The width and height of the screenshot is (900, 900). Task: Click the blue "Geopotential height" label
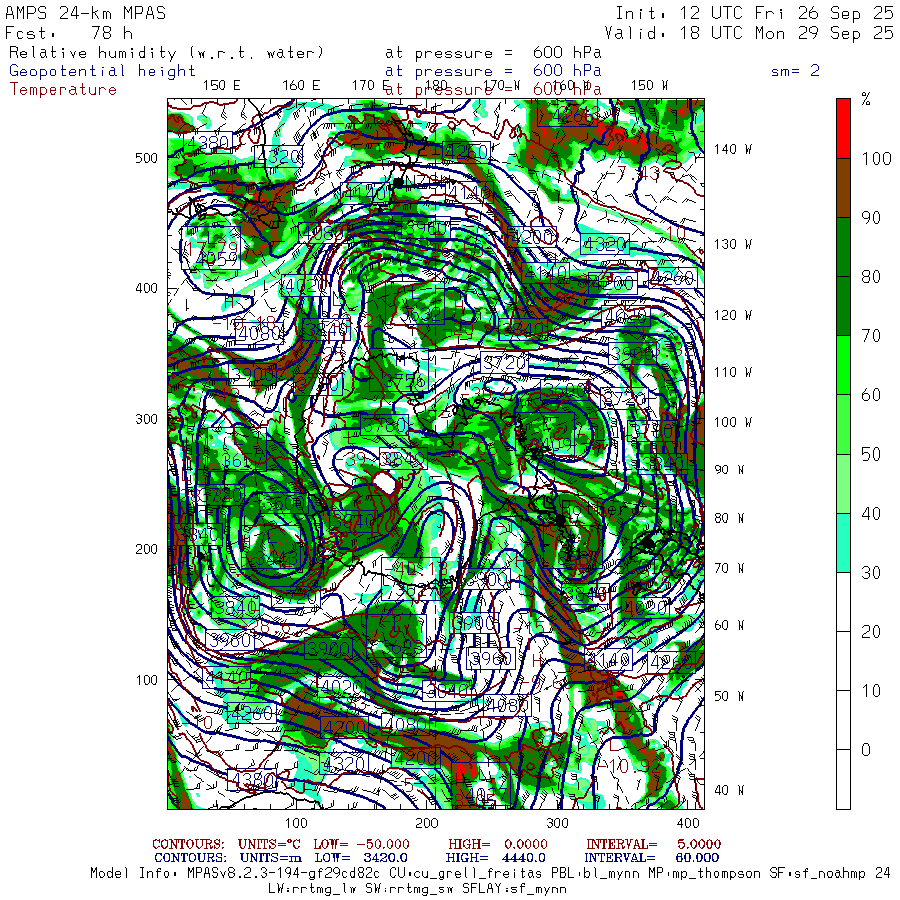103,71
